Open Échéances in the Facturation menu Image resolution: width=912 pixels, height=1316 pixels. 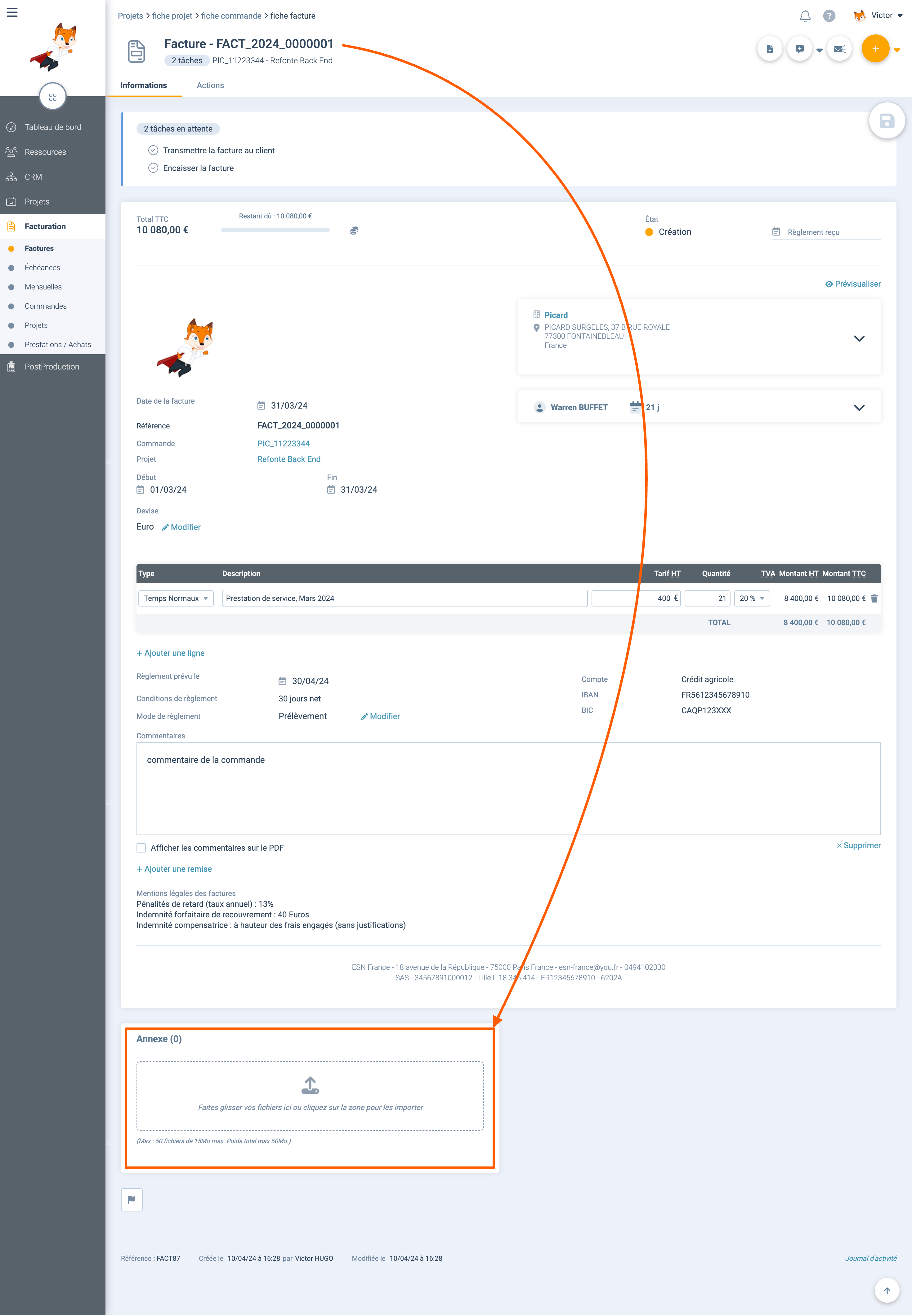point(42,267)
